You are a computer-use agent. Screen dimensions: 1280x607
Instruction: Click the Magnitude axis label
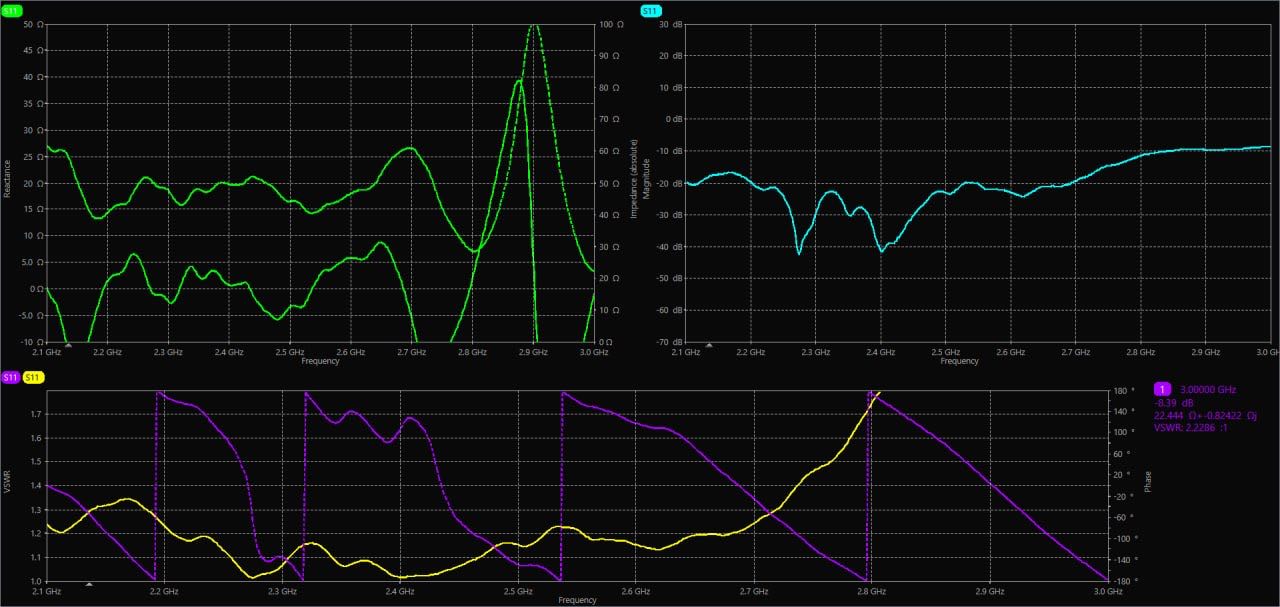[x=647, y=178]
